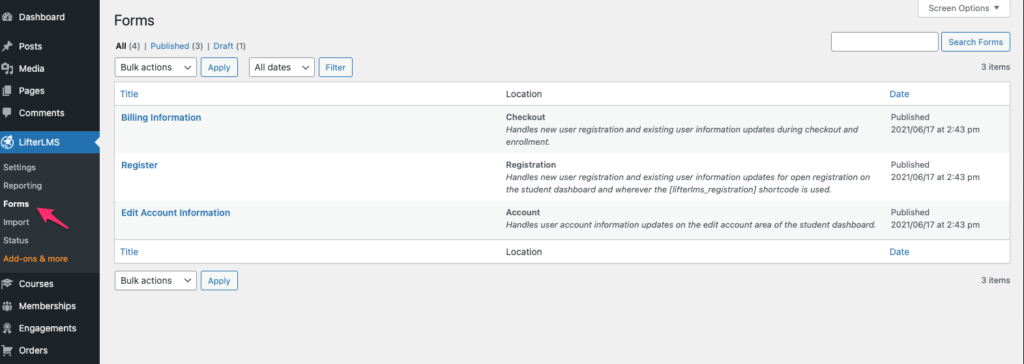Click the Published date of Register row
Screen dimensions: 1024x364
point(935,171)
